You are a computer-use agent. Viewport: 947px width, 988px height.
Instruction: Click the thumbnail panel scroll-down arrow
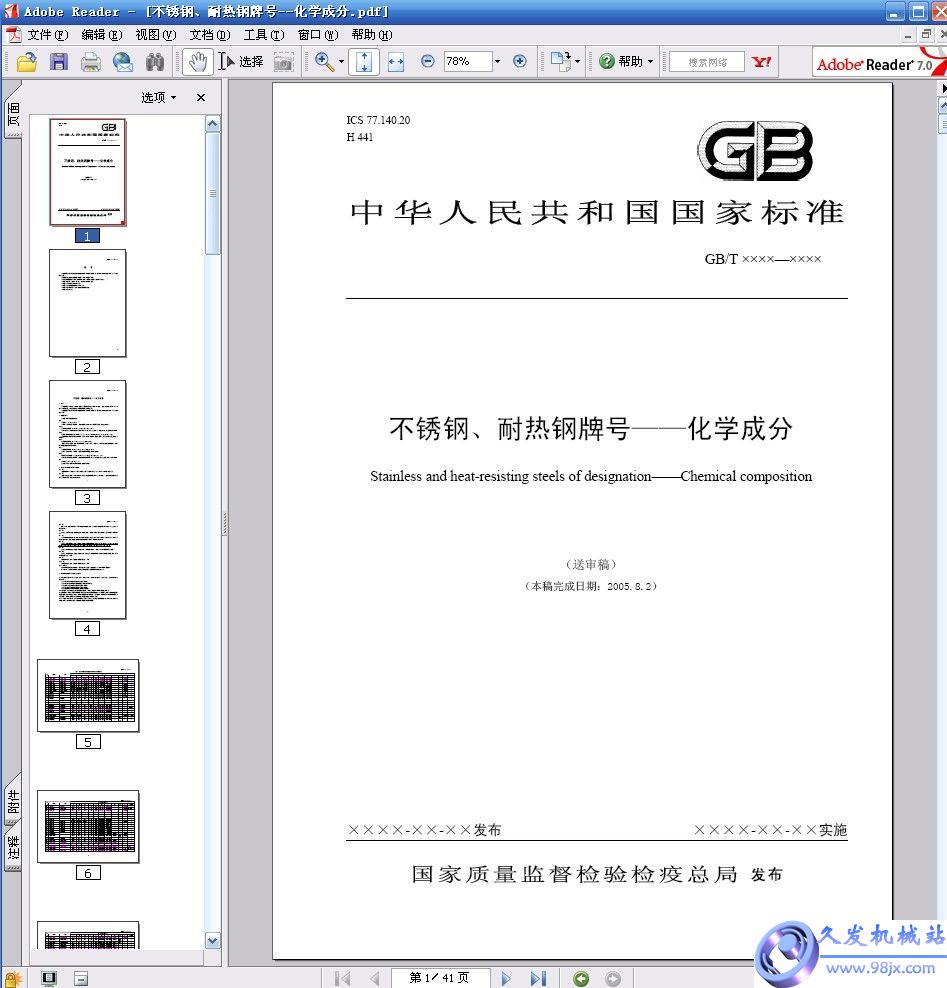pyautogui.click(x=213, y=941)
